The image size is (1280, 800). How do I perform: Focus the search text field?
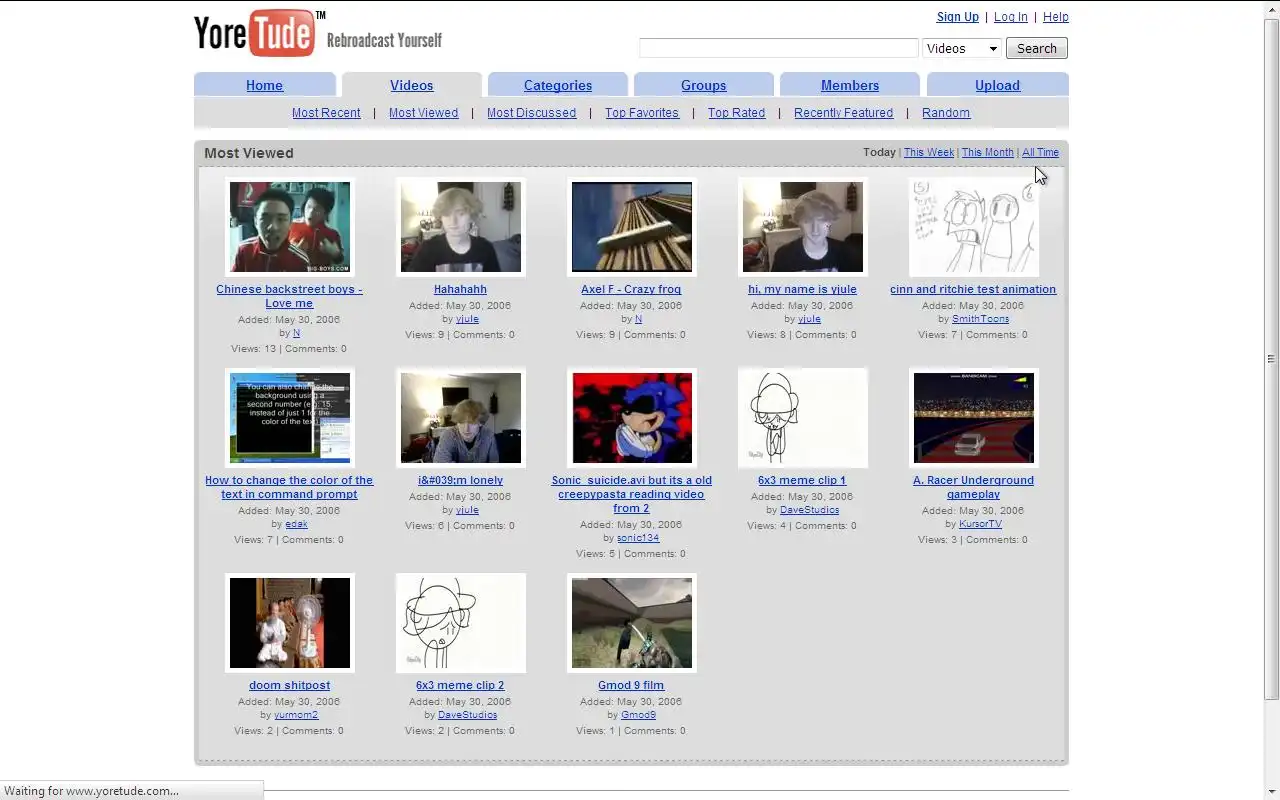(778, 48)
